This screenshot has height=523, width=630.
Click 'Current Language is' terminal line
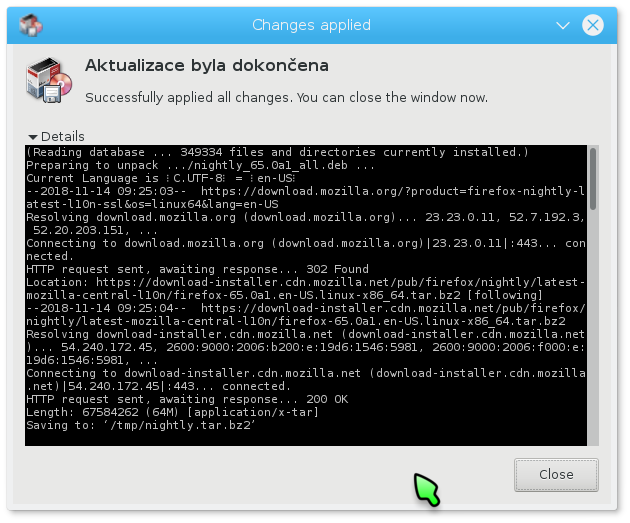click(161, 178)
